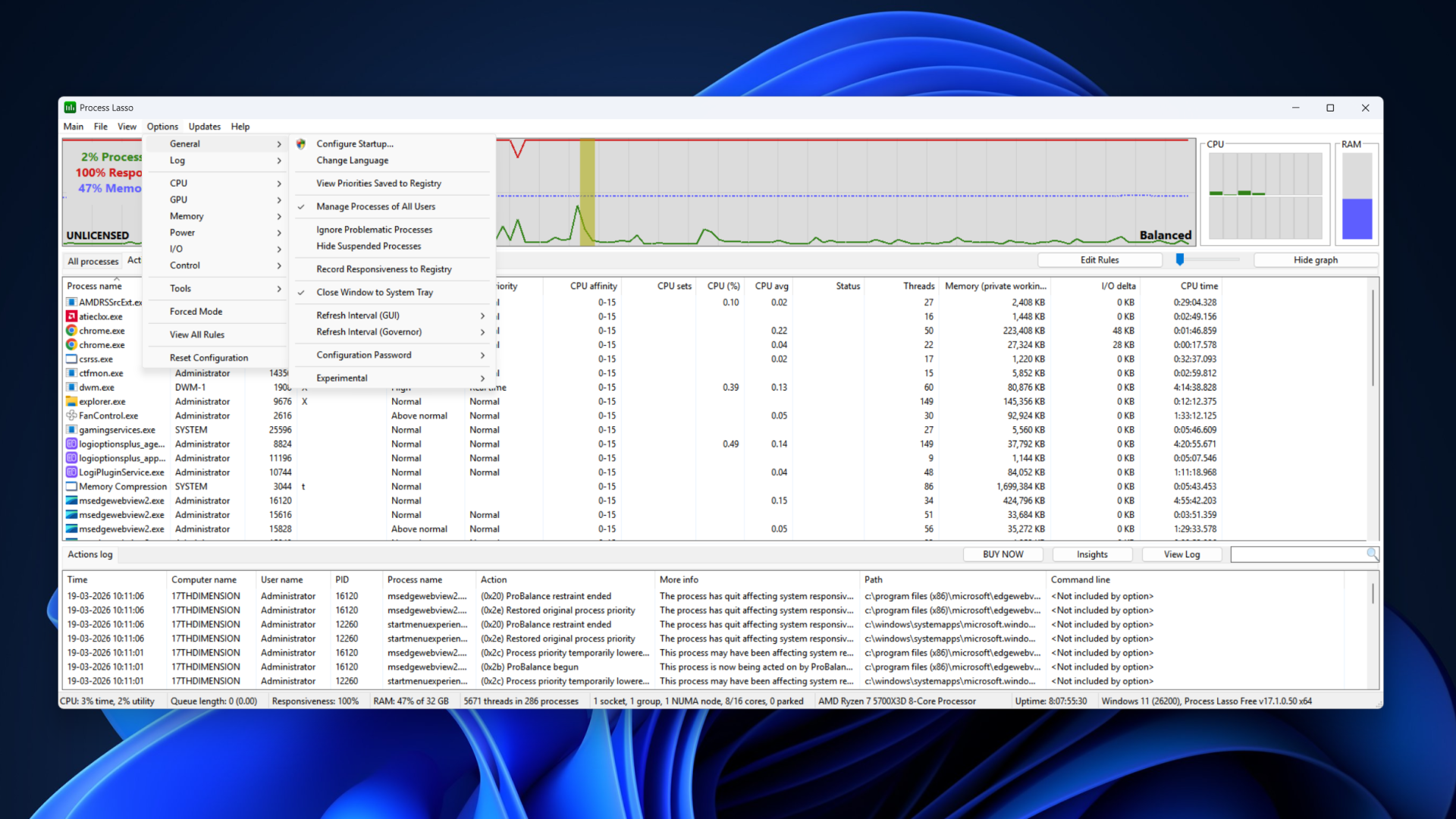Open the Updates menu

point(205,127)
